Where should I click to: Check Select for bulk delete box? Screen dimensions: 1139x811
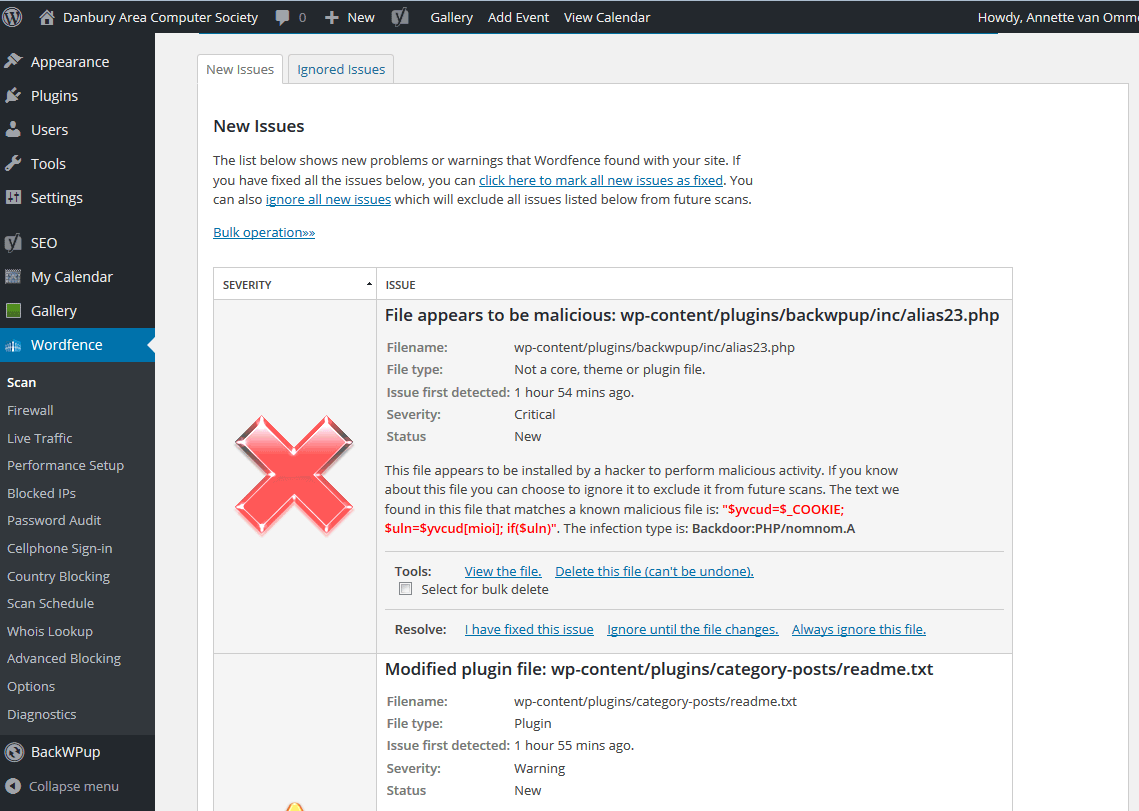pos(405,589)
